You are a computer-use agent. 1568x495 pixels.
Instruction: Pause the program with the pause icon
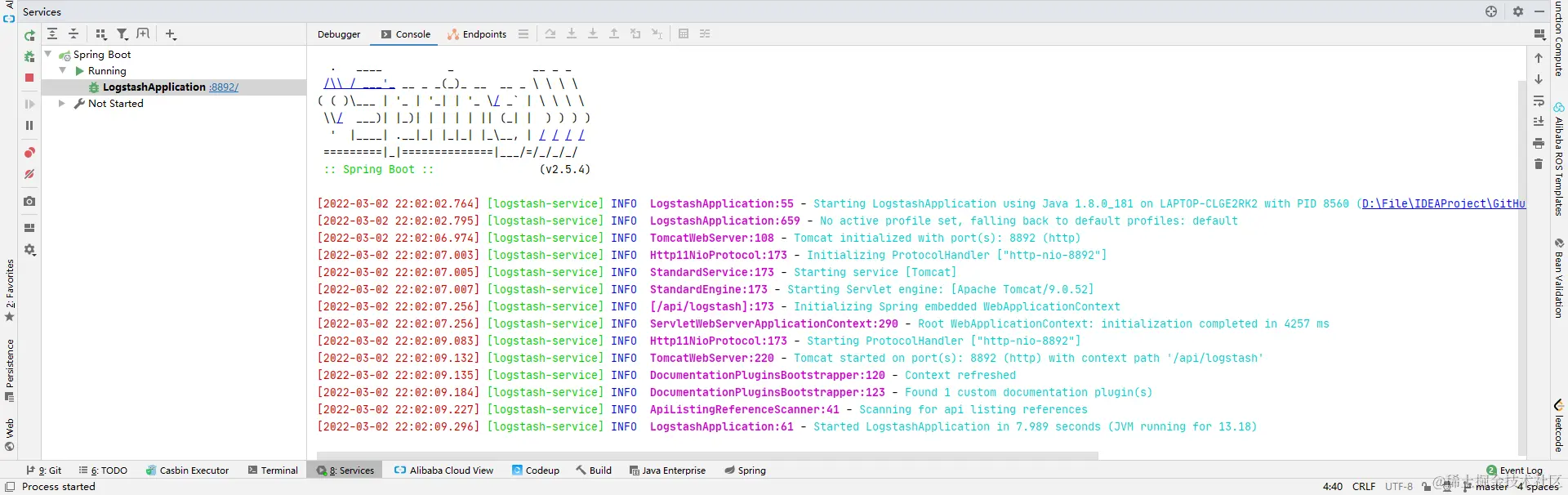pos(29,125)
